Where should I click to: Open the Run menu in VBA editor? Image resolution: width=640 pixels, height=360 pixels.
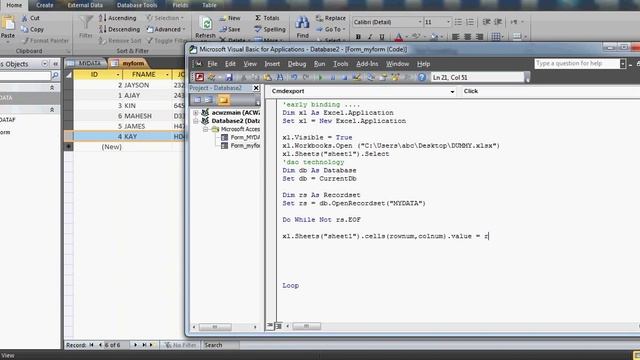coord(320,64)
